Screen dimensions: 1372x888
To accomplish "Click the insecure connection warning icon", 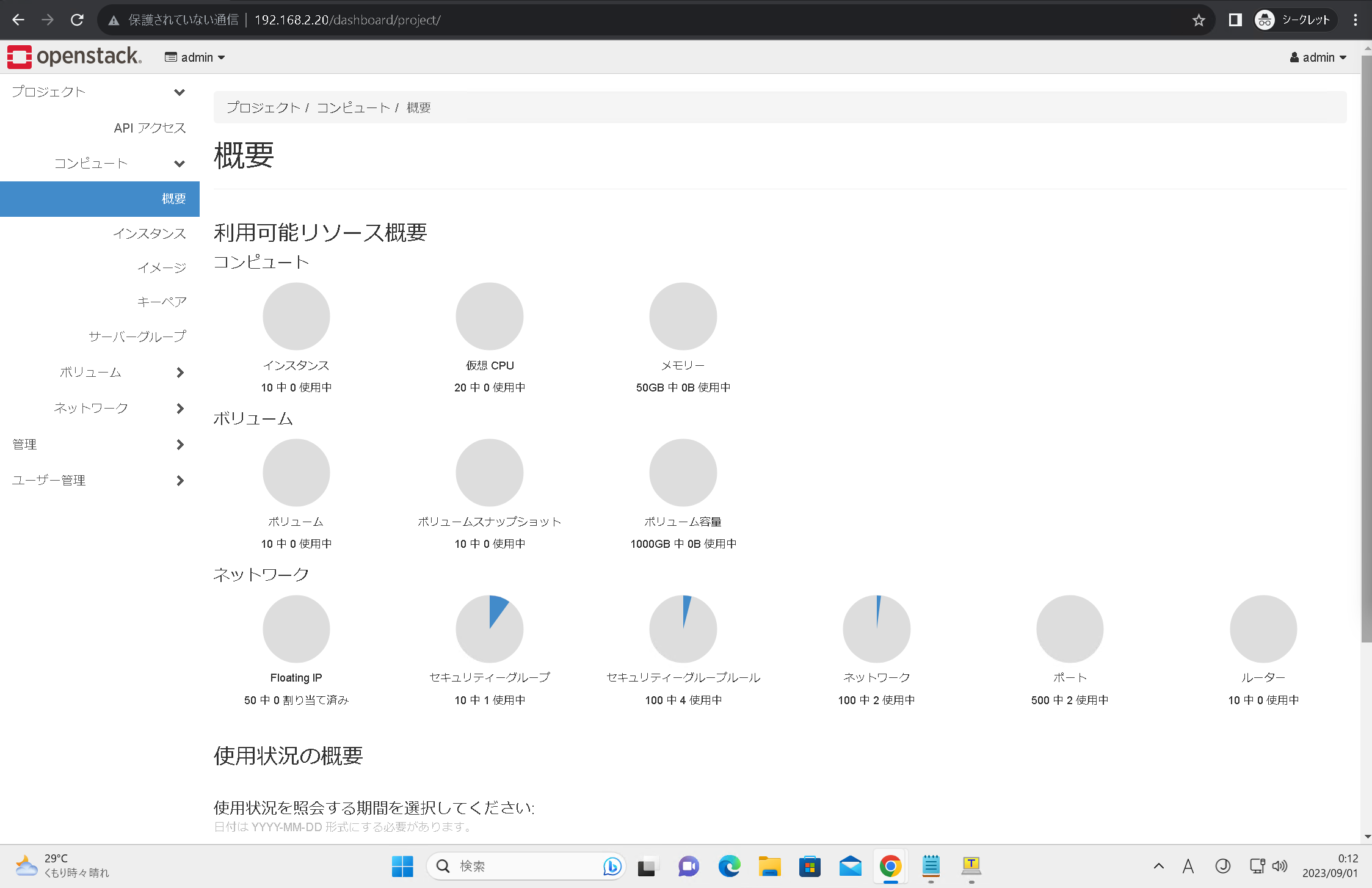I will pyautogui.click(x=114, y=20).
